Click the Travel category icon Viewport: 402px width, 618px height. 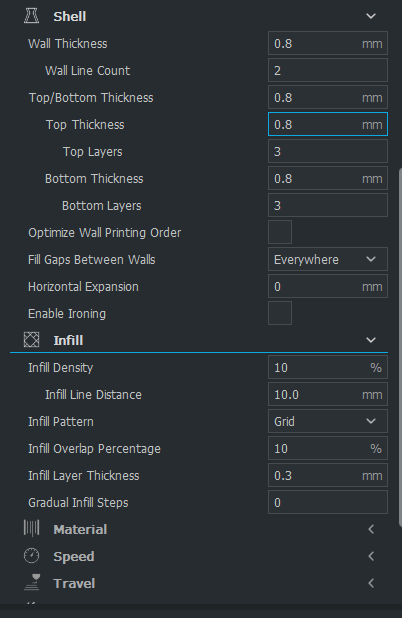tap(32, 582)
